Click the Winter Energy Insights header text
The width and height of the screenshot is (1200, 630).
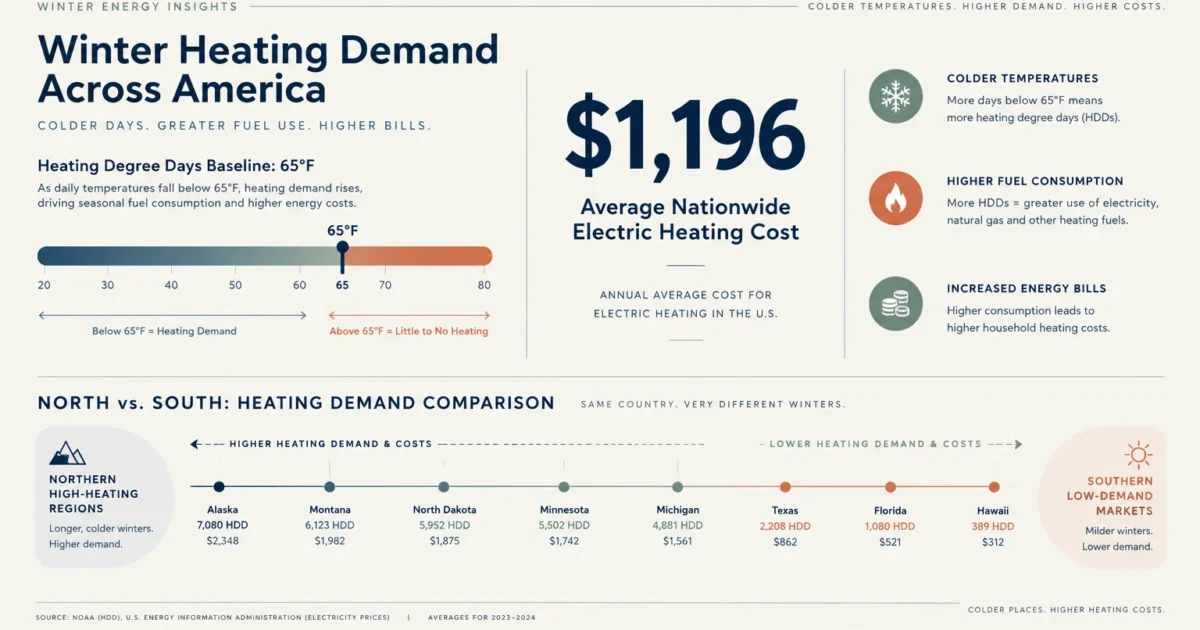tap(137, 7)
